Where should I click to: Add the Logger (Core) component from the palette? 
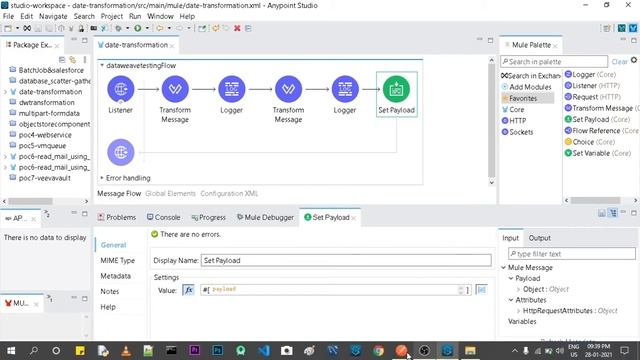[x=590, y=74]
